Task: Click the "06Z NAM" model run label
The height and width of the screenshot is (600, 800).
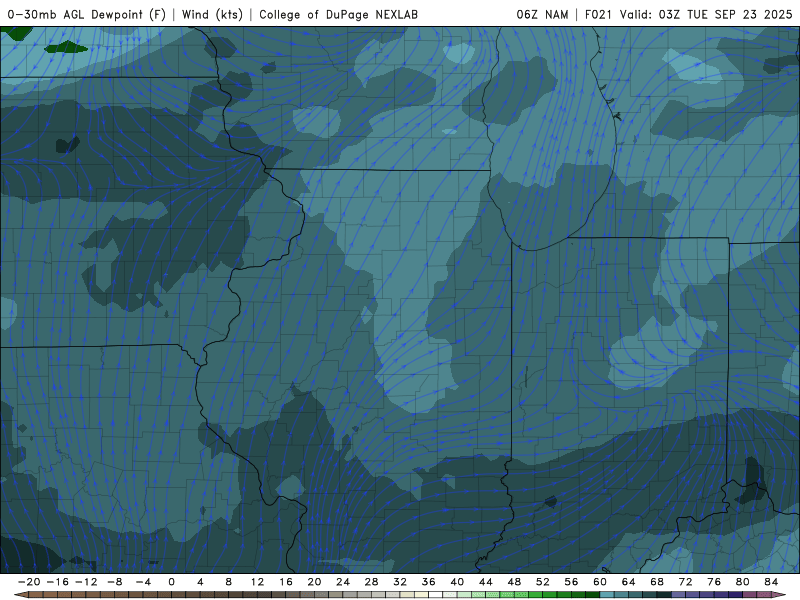Action: tap(542, 14)
